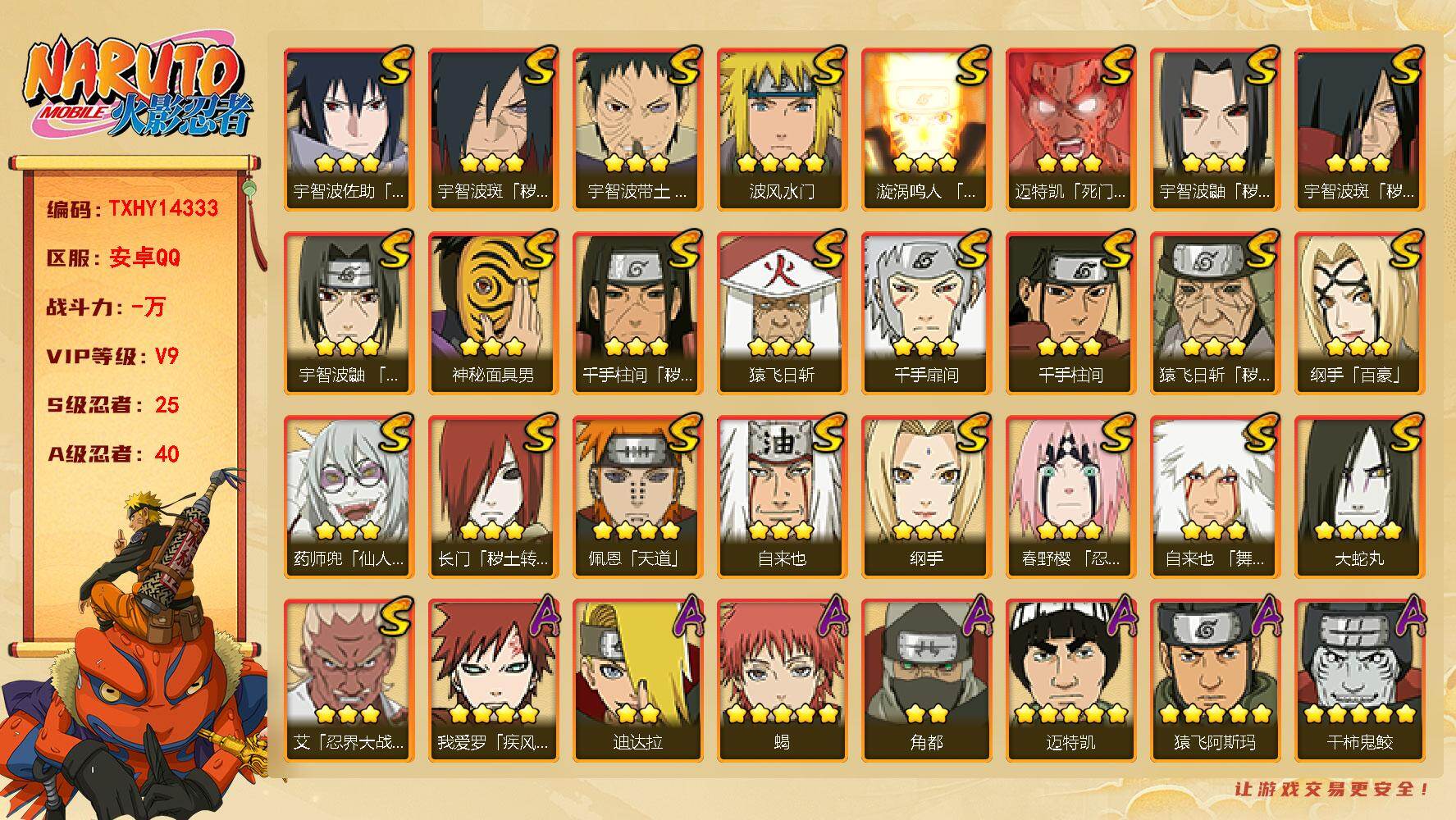Click the Naruto Mobile 火影忍者 logo

pos(137,88)
